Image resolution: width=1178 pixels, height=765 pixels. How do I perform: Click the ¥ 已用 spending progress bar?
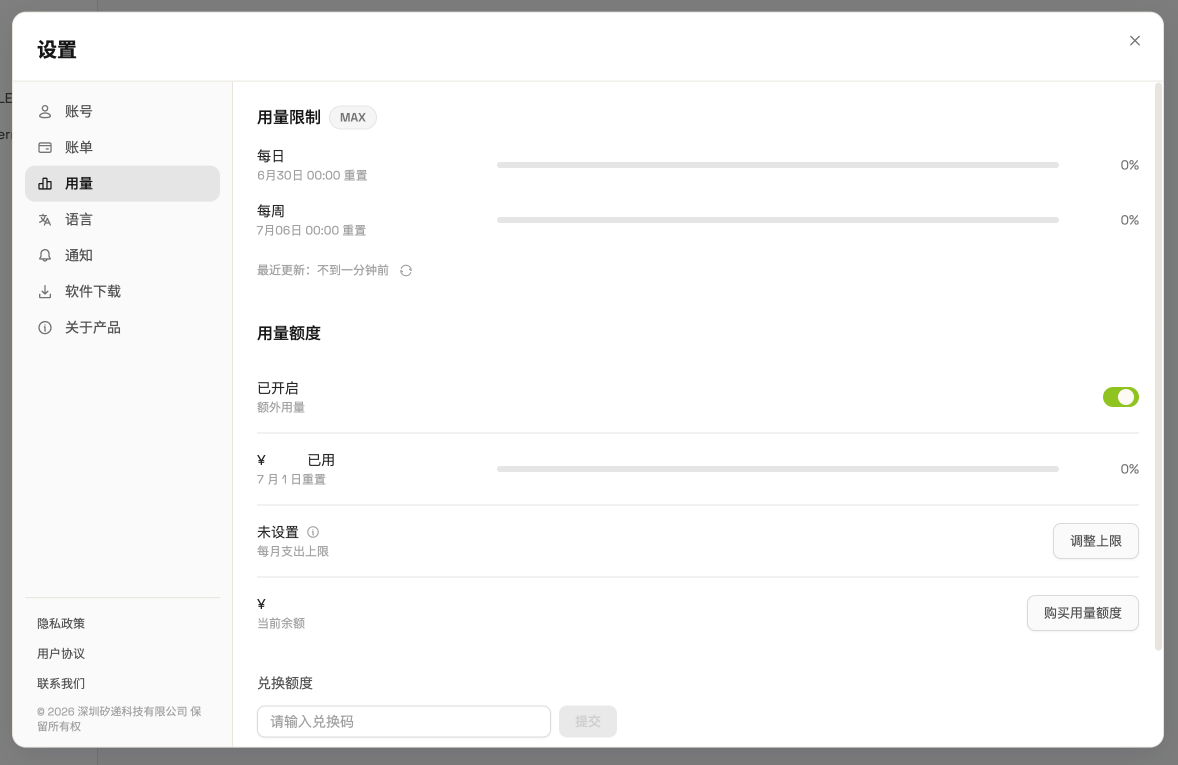tap(778, 469)
